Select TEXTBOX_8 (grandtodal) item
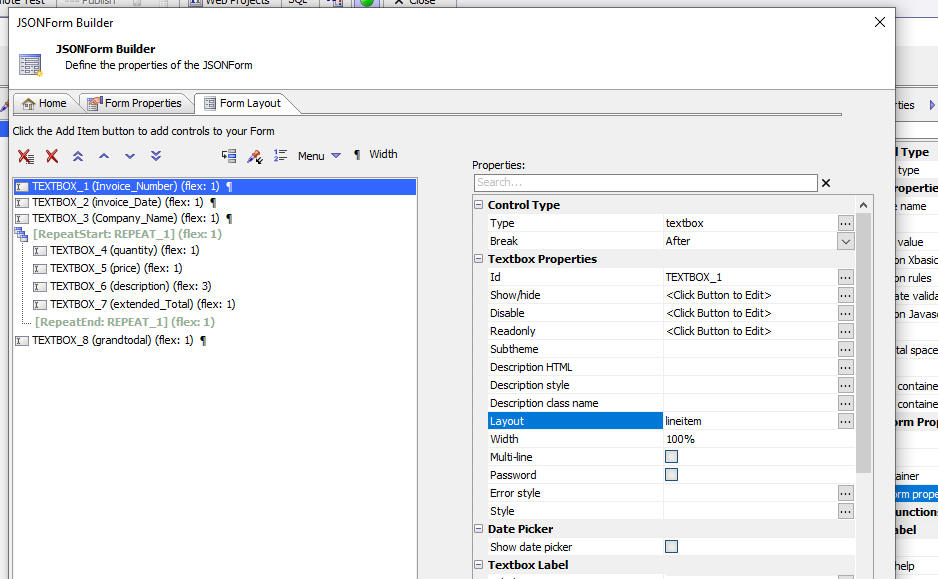Image resolution: width=938 pixels, height=579 pixels. 112,340
